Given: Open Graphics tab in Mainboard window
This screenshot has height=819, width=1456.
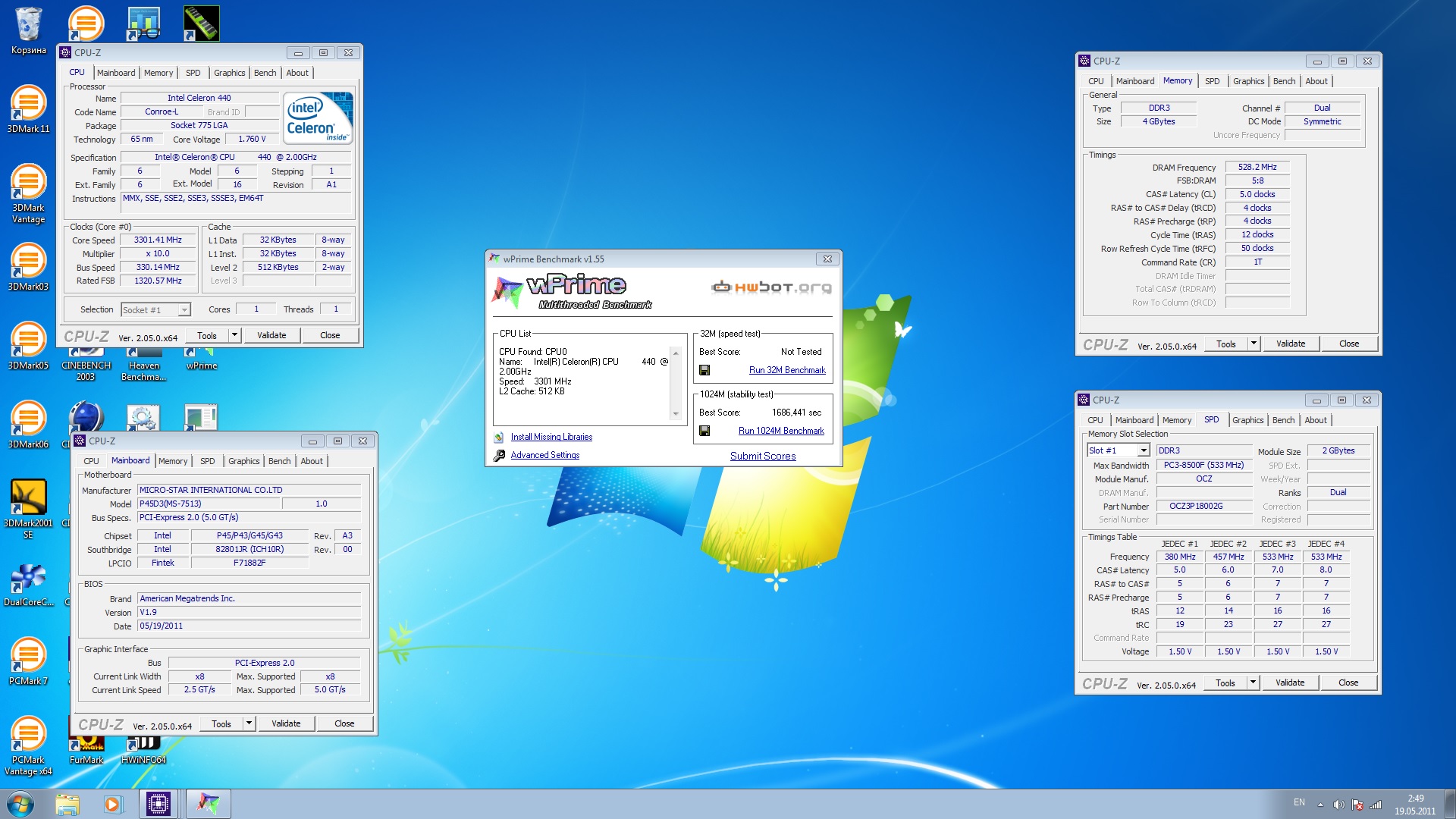Looking at the screenshot, I should (x=244, y=461).
